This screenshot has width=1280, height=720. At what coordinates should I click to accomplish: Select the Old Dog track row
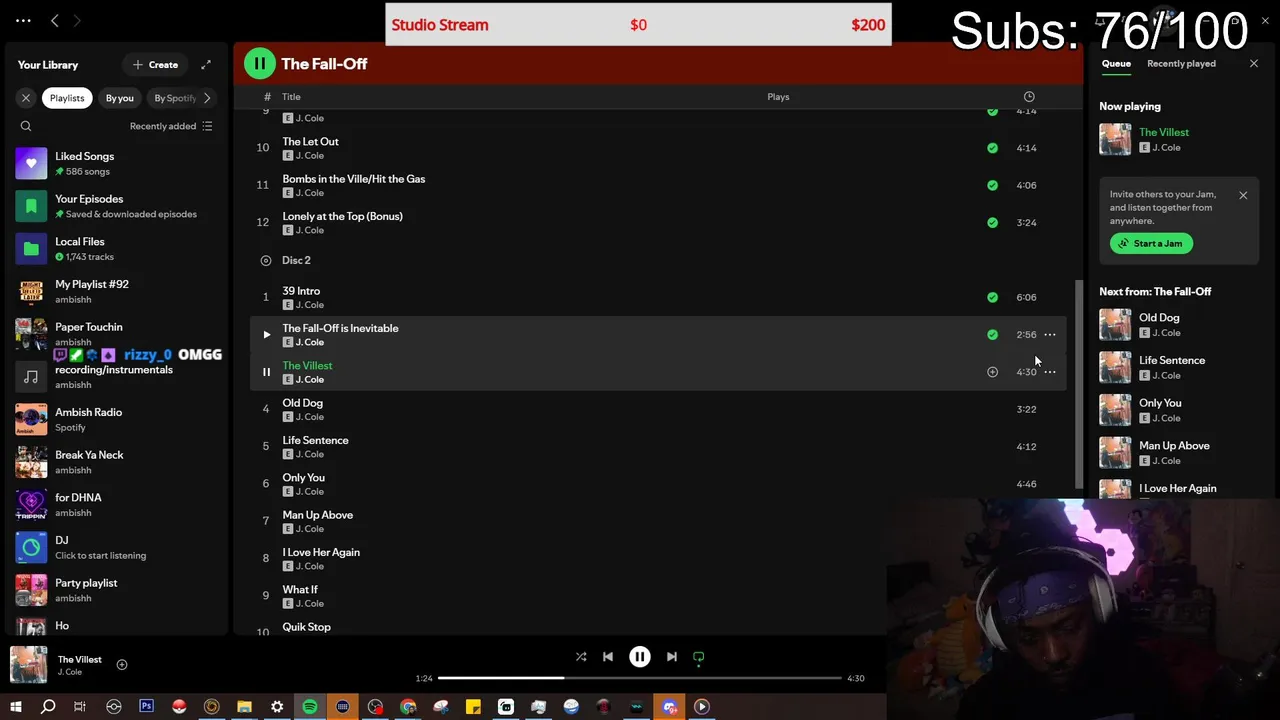(657, 409)
